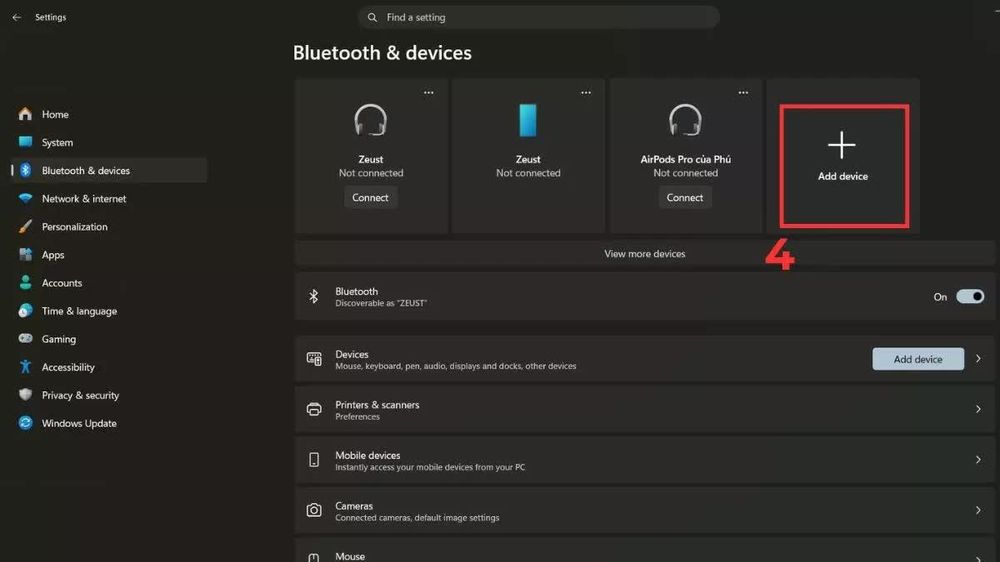
Task: Click the System monitor icon in the sidebar
Action: click(x=26, y=142)
